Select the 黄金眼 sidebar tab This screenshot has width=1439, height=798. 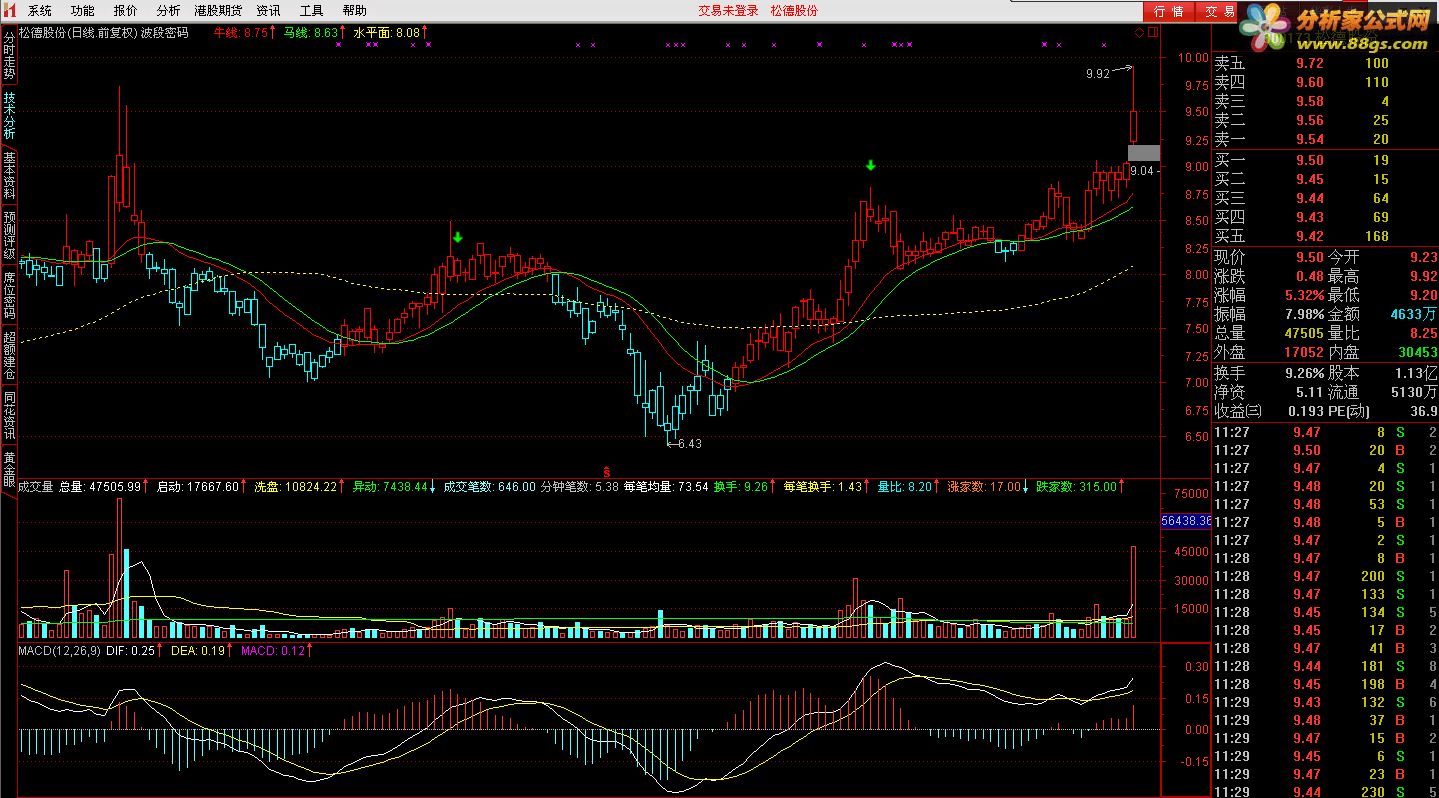(x=9, y=469)
